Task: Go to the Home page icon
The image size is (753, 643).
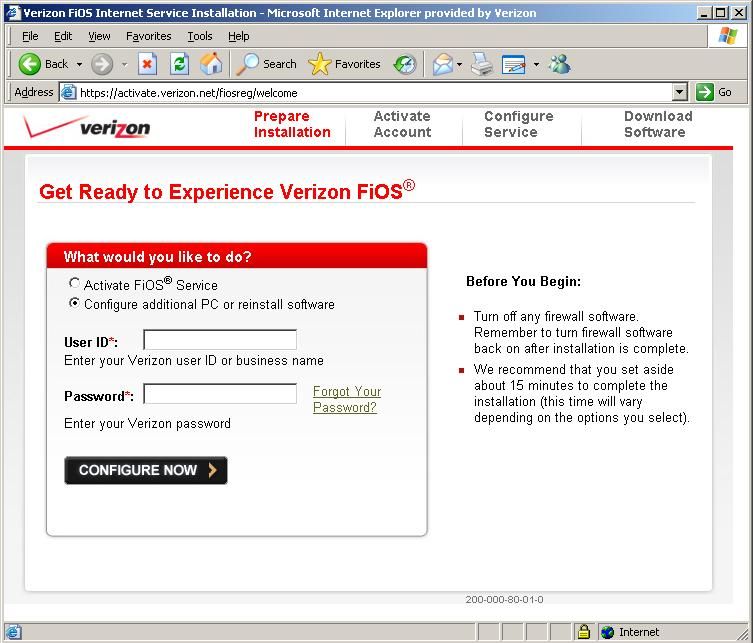Action: (211, 64)
